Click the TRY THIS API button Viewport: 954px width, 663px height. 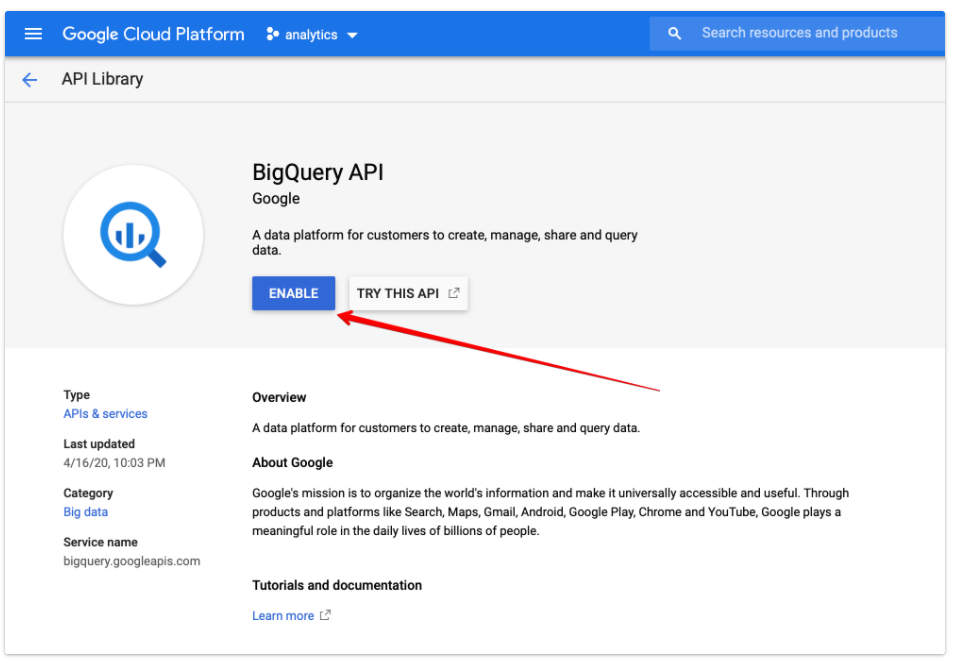(x=408, y=293)
